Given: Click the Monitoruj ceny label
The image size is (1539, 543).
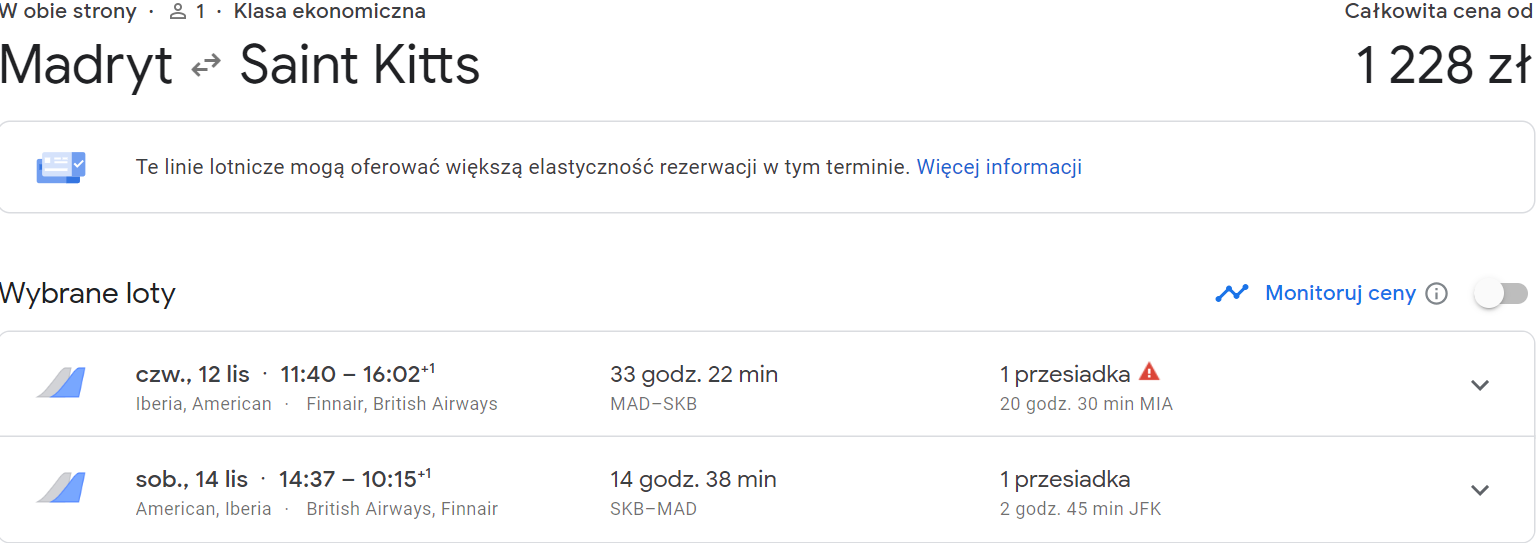Looking at the screenshot, I should [1340, 293].
